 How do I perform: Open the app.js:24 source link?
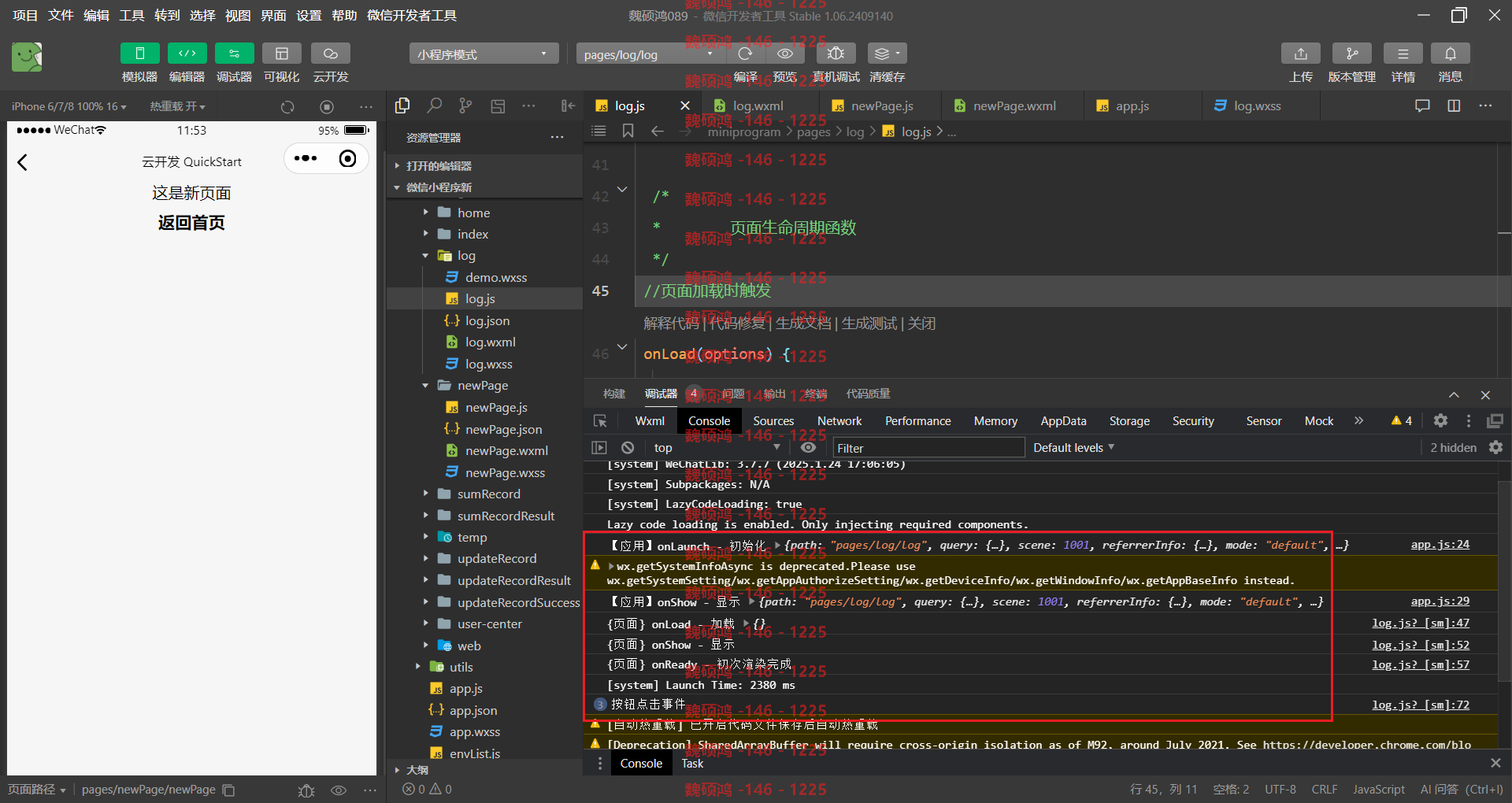pyautogui.click(x=1440, y=545)
